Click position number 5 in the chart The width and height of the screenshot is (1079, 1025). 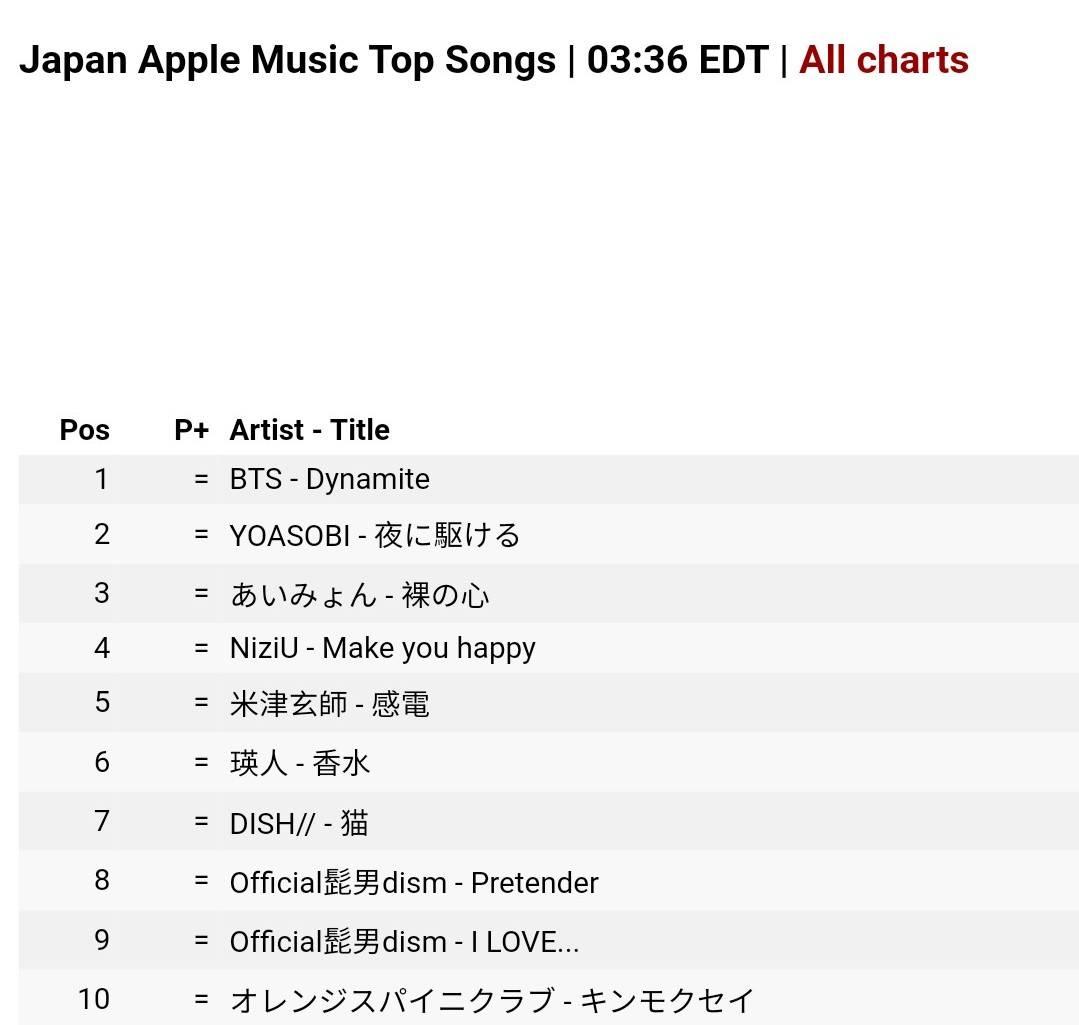[x=102, y=702]
